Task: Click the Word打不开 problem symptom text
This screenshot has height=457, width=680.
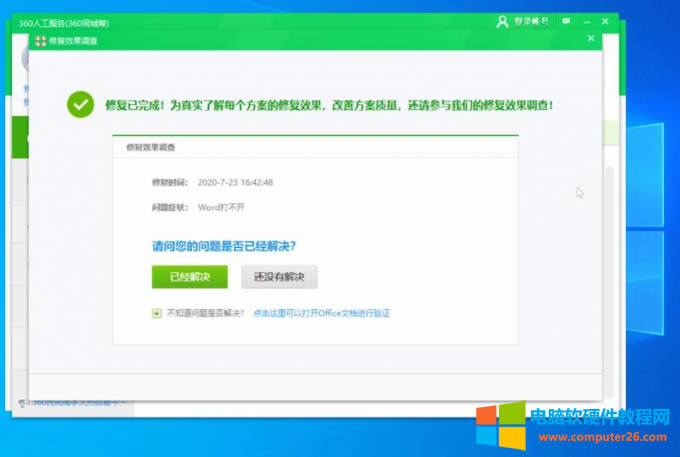Action: pyautogui.click(x=221, y=207)
